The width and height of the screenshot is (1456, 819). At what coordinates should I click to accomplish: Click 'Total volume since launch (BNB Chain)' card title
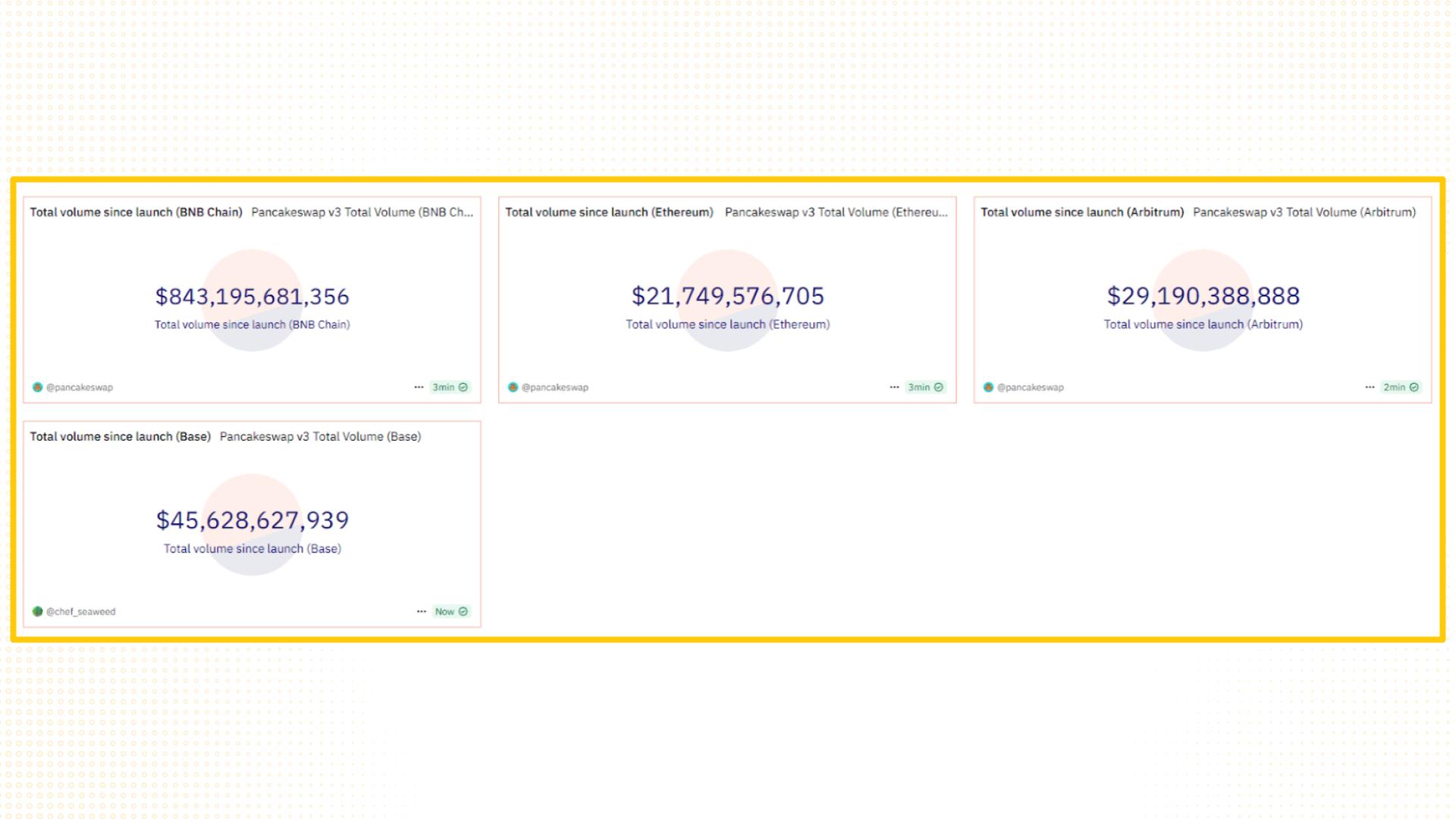tap(136, 212)
